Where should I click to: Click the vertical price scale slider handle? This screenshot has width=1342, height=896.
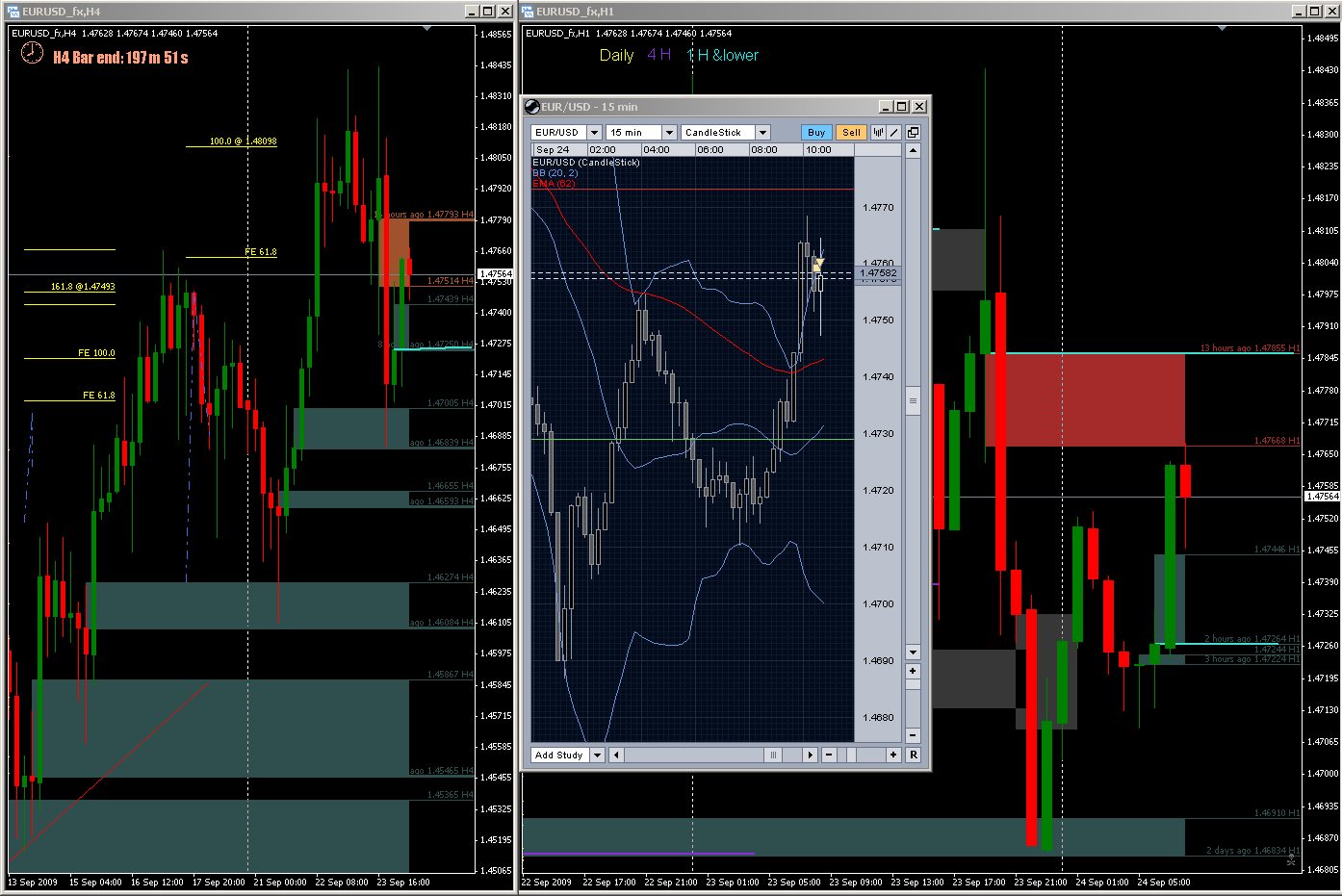(x=913, y=399)
